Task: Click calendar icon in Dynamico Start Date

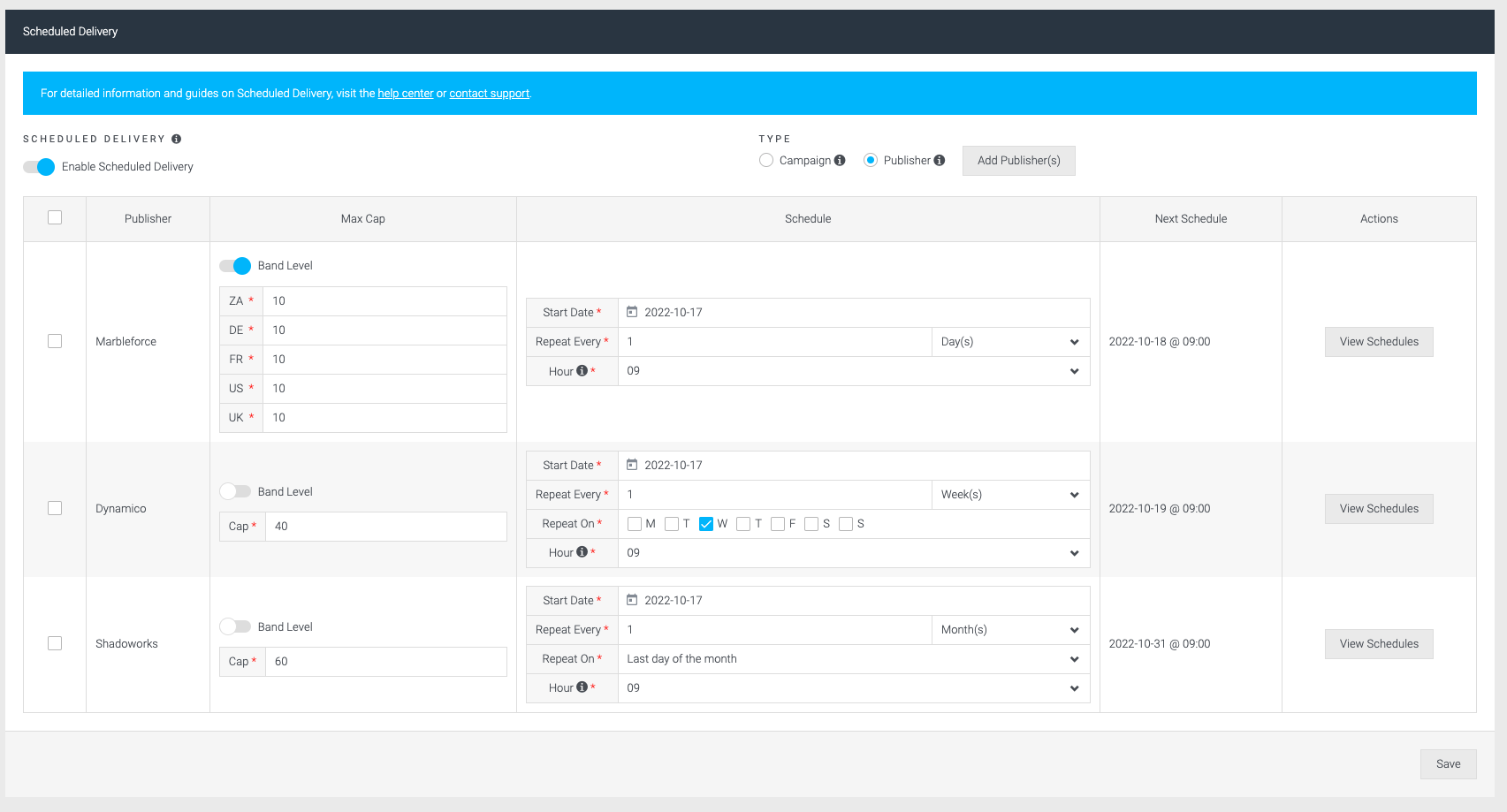Action: tap(632, 465)
